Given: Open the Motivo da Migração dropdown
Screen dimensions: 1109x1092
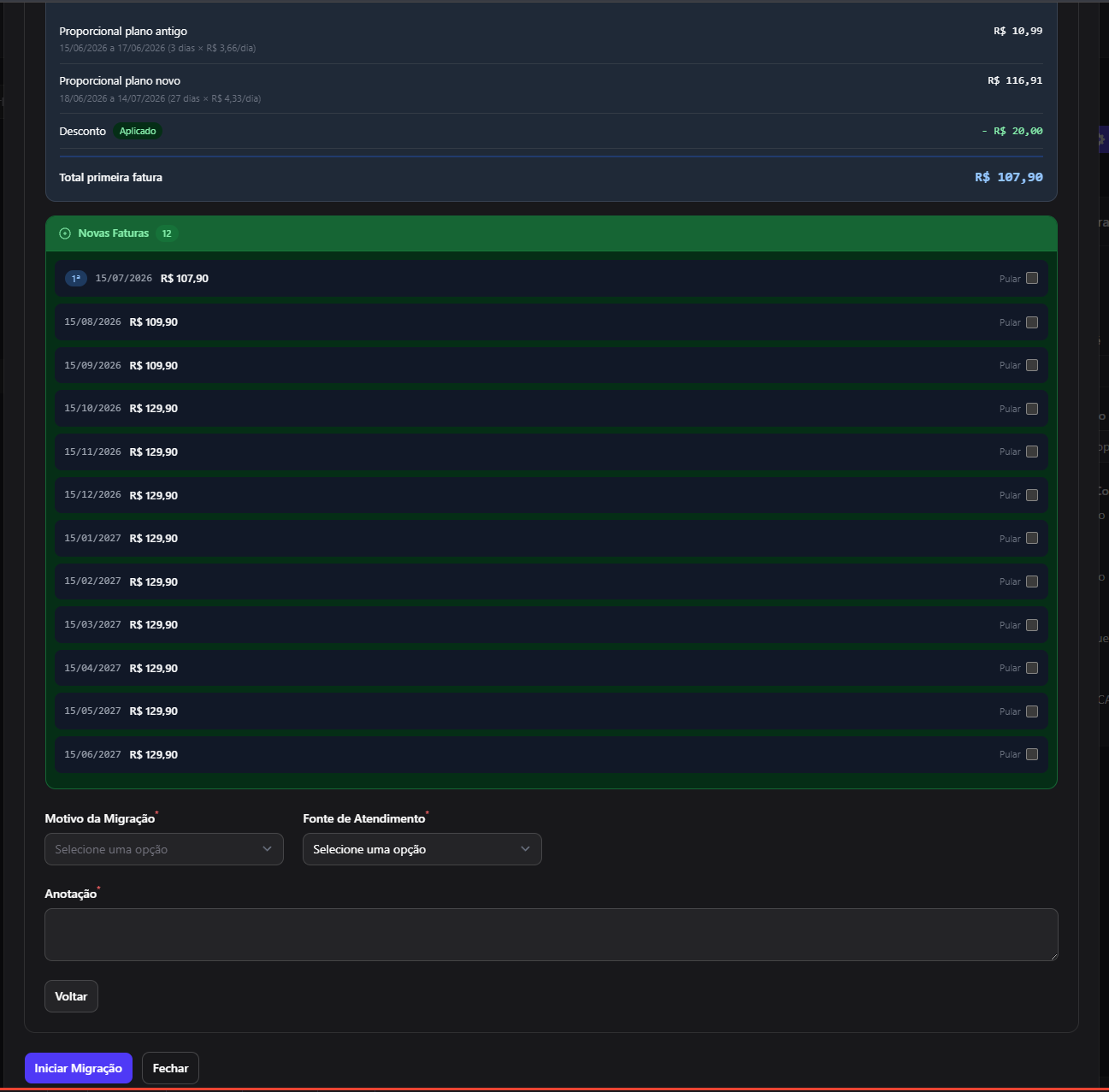Looking at the screenshot, I should 164,849.
